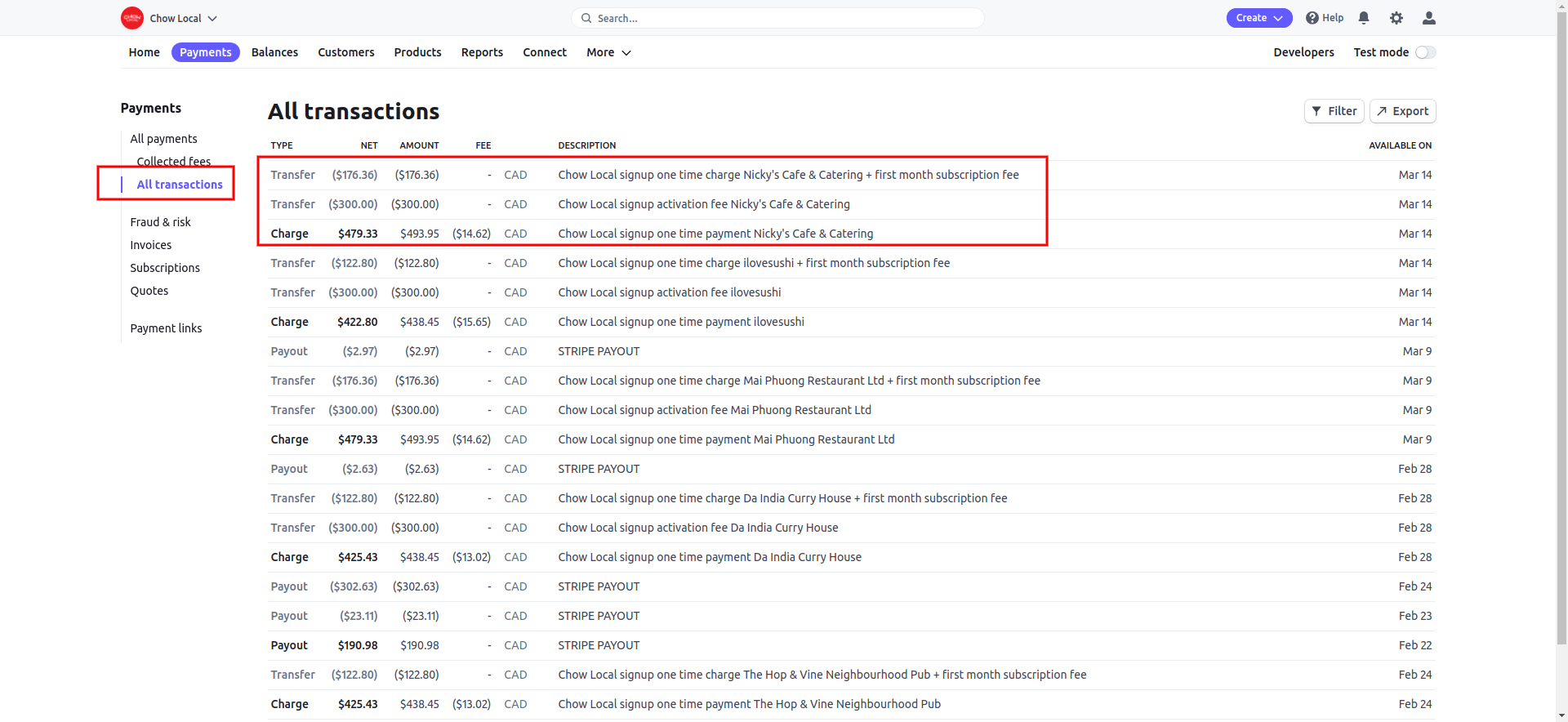1568x722 pixels.
Task: Select Fraud & risk in sidebar
Action: point(160,222)
